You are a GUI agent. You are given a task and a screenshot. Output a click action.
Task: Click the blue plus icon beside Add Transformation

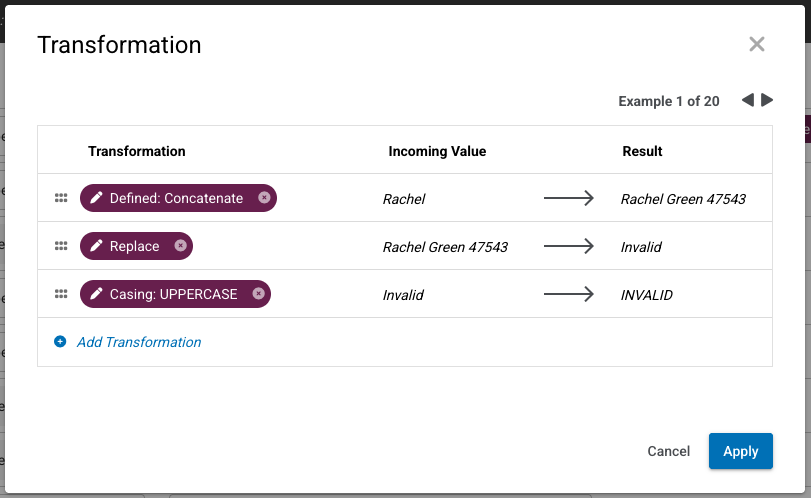[x=60, y=342]
